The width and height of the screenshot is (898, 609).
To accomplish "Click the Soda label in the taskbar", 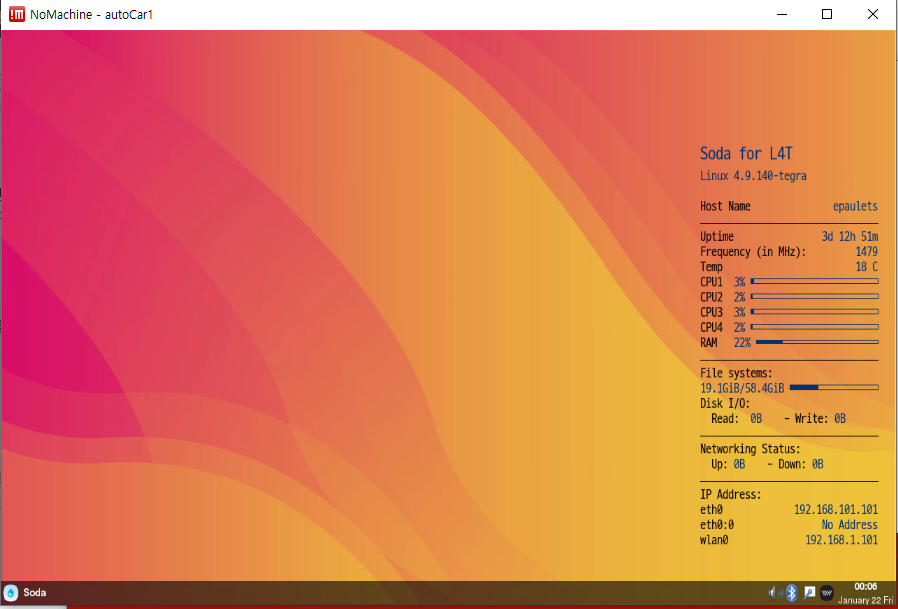I will coord(35,592).
